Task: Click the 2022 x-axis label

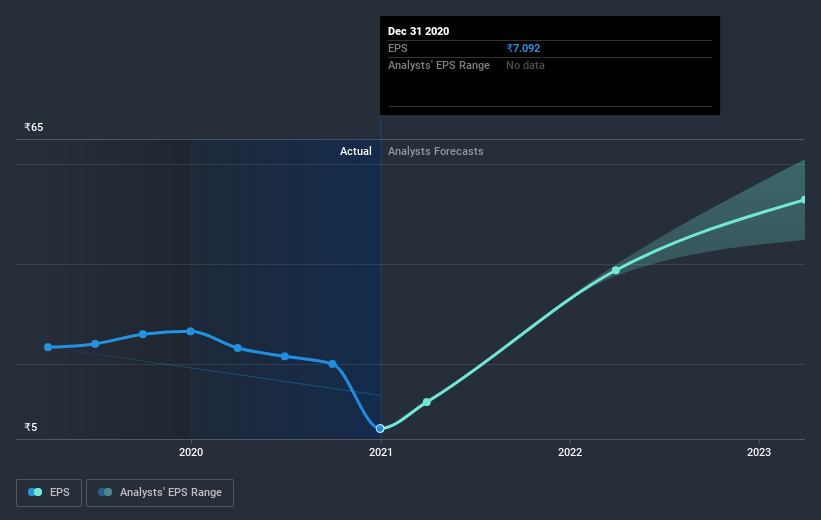Action: pyautogui.click(x=570, y=452)
